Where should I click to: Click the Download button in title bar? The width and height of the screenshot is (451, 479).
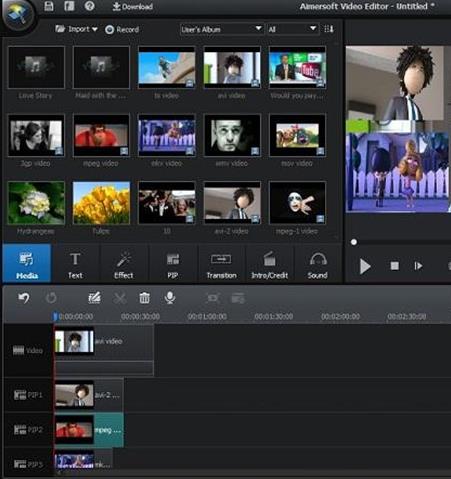(133, 6)
